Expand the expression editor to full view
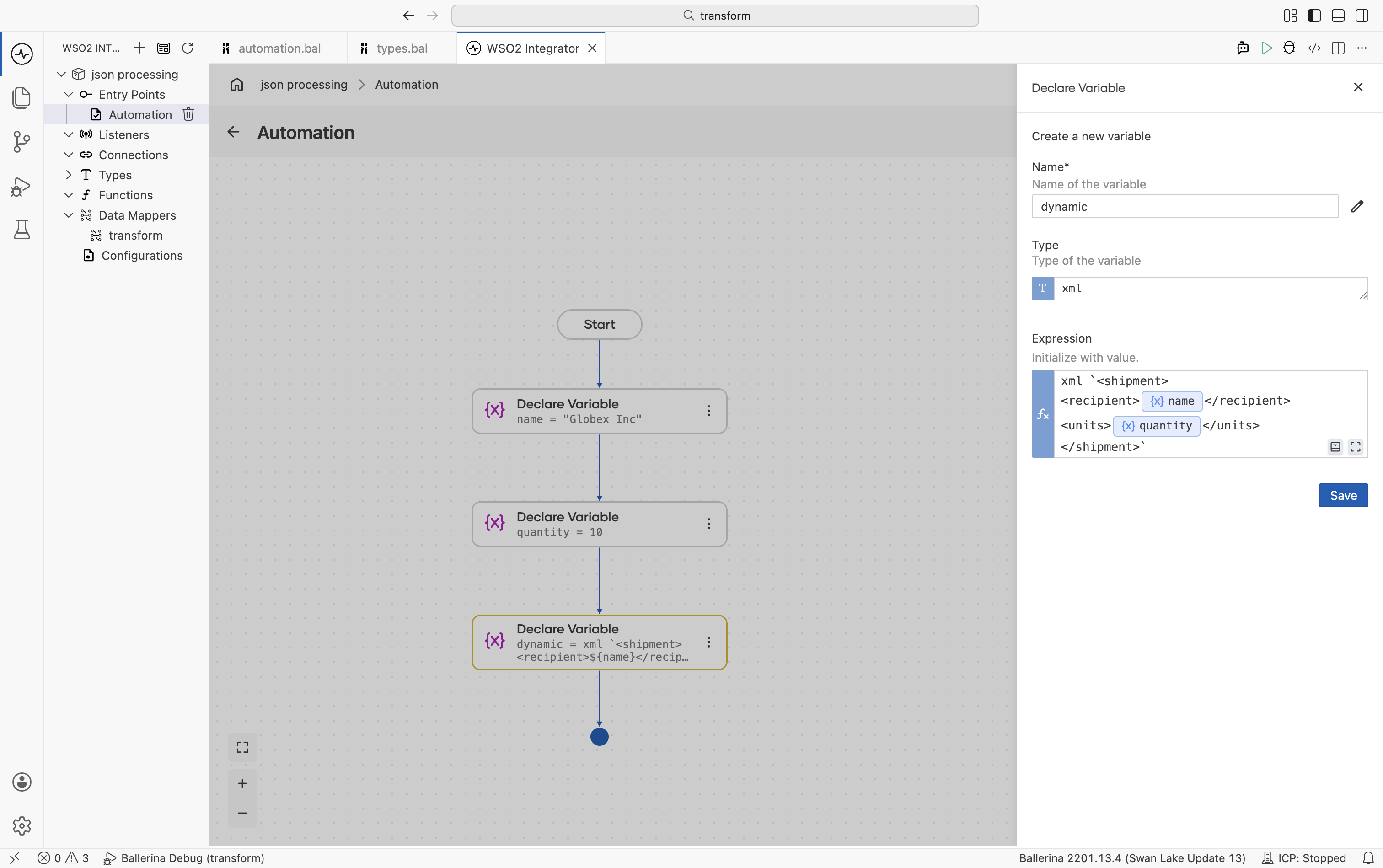 (1356, 447)
